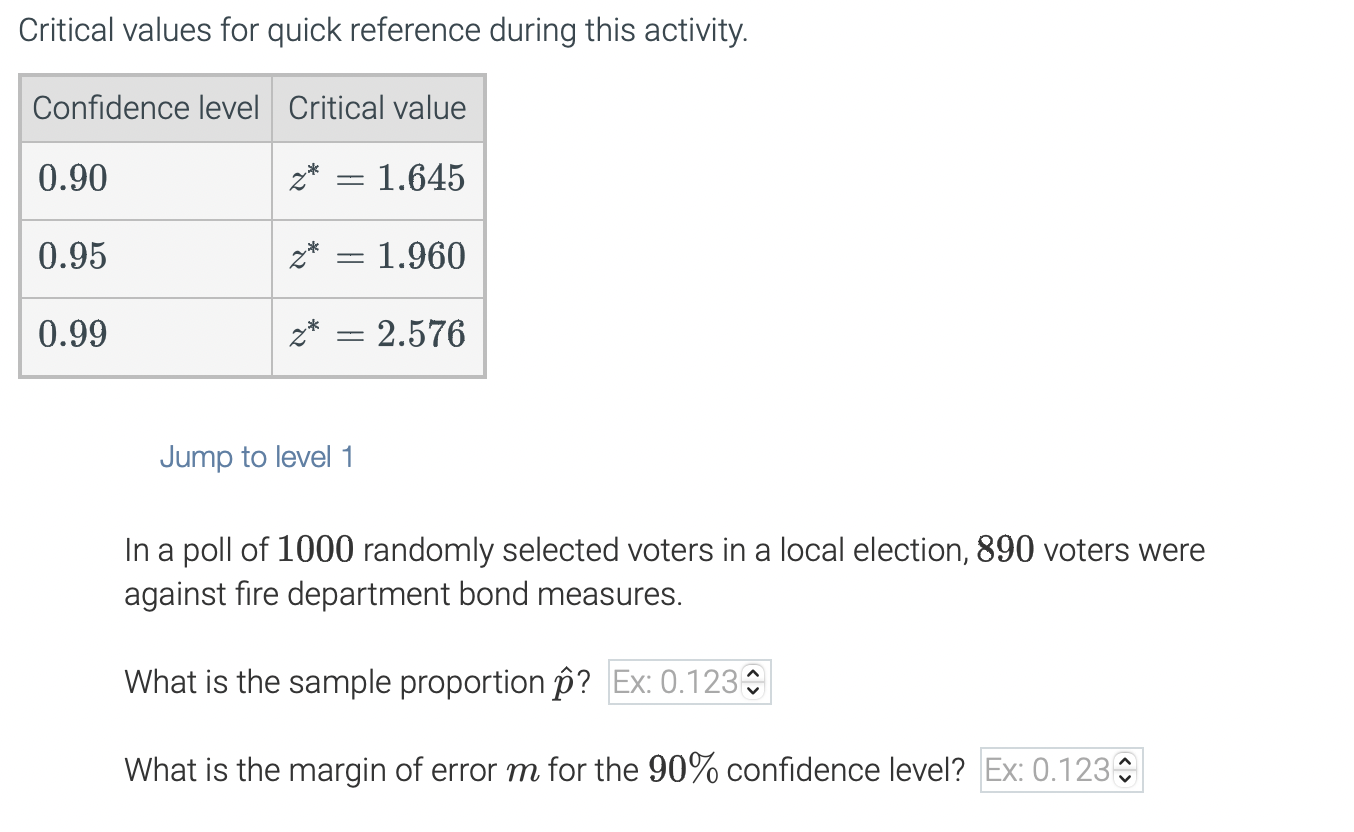
Task: Click the z* = 1.960 critical value cell
Action: pyautogui.click(x=378, y=257)
